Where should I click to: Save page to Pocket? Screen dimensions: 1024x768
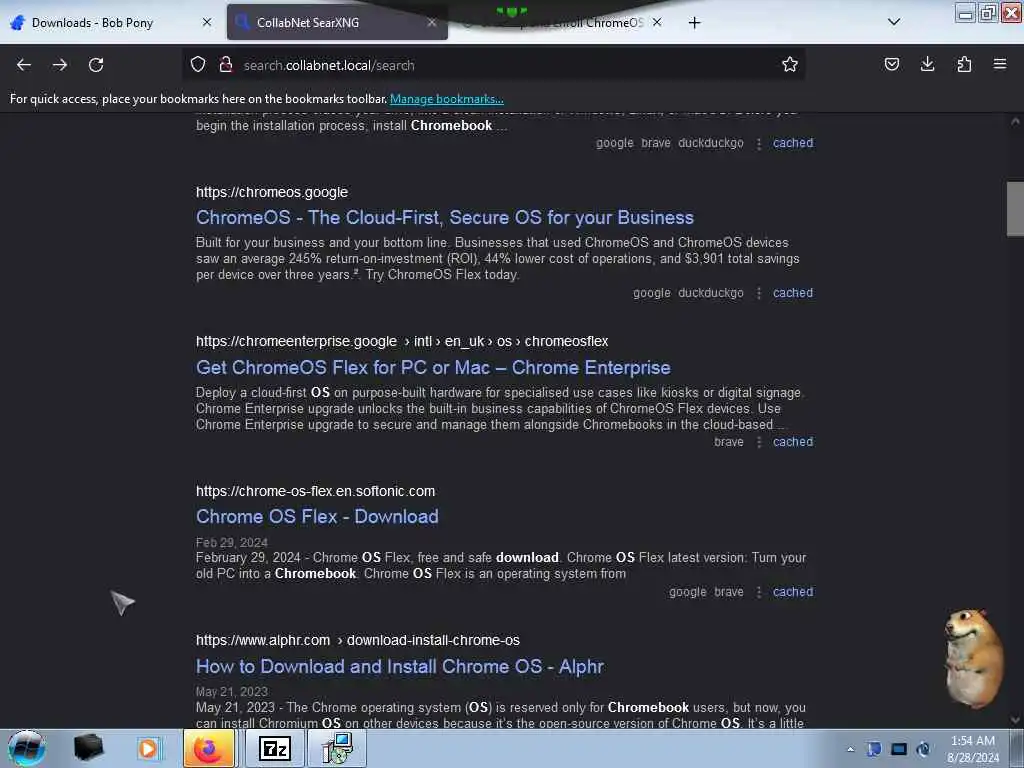point(891,64)
